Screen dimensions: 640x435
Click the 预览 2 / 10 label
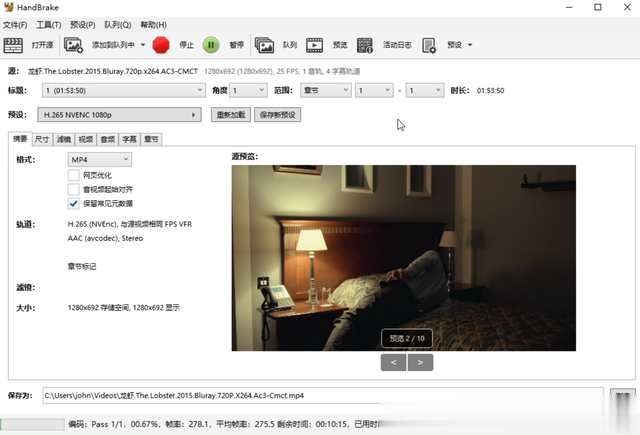[407, 338]
